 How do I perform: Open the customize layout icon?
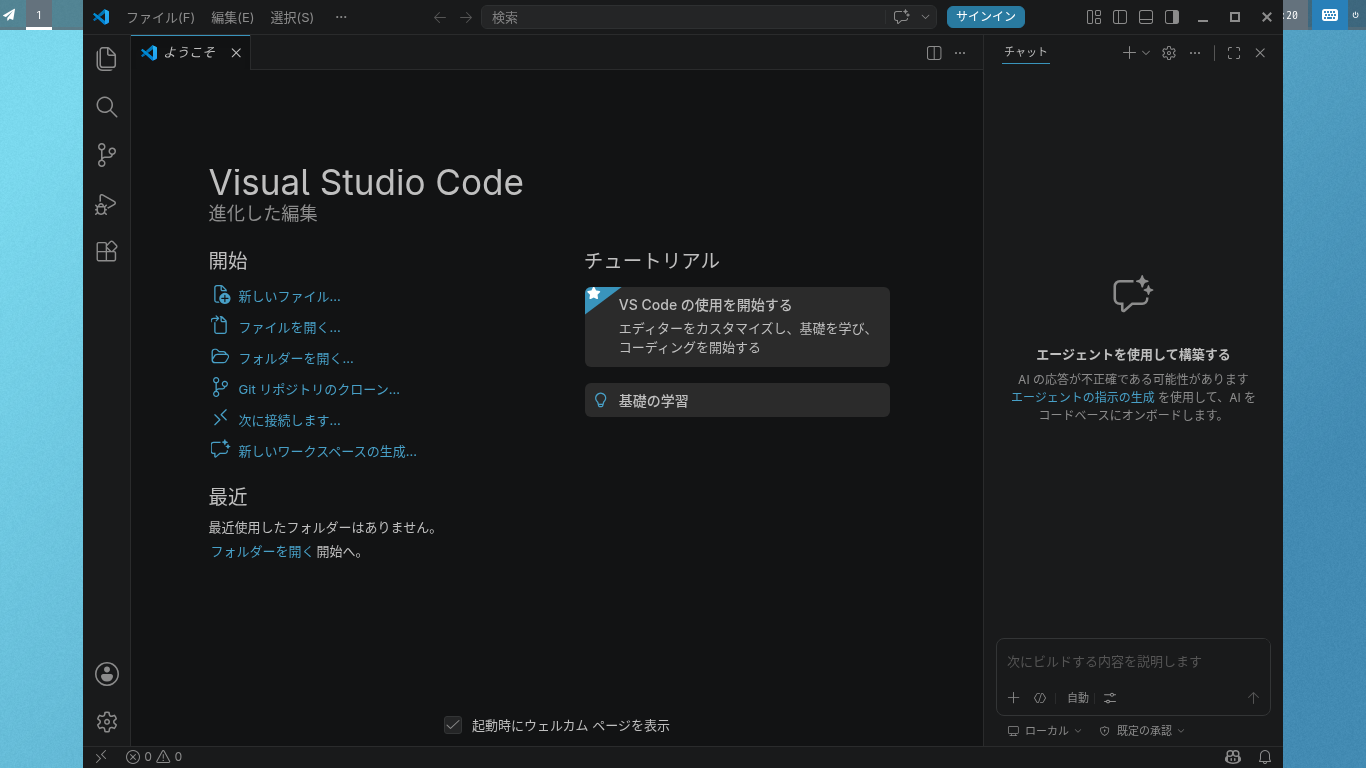1094,17
